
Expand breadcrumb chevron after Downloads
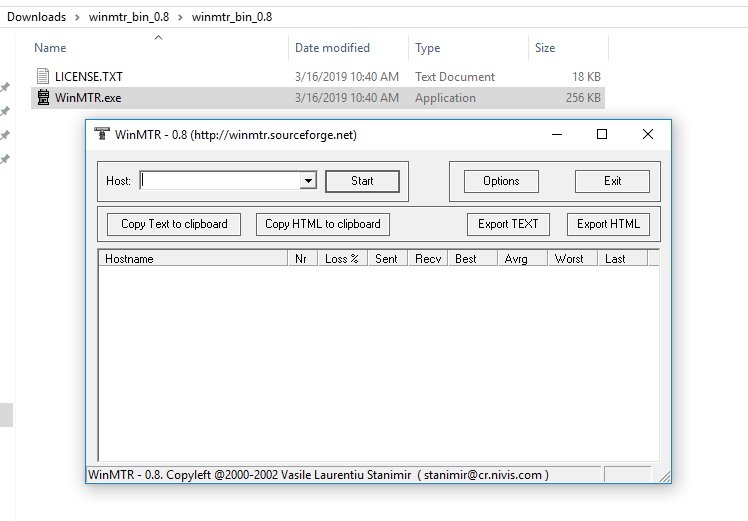pos(77,17)
